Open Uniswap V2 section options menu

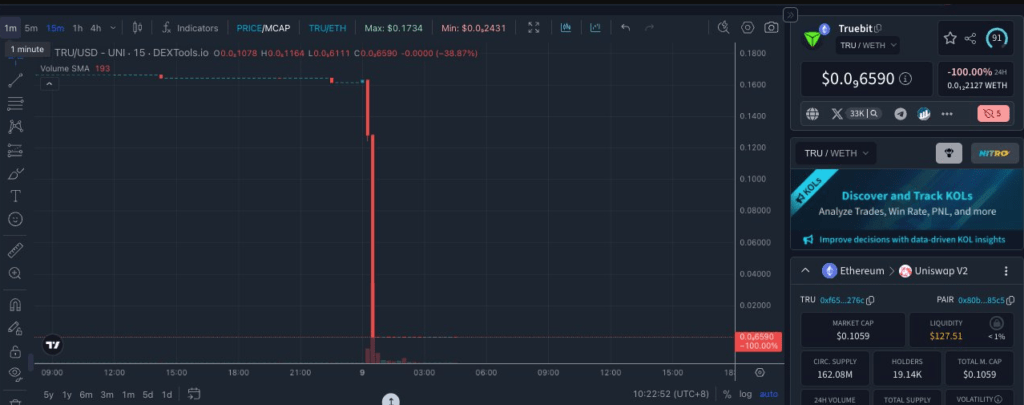(x=1006, y=271)
